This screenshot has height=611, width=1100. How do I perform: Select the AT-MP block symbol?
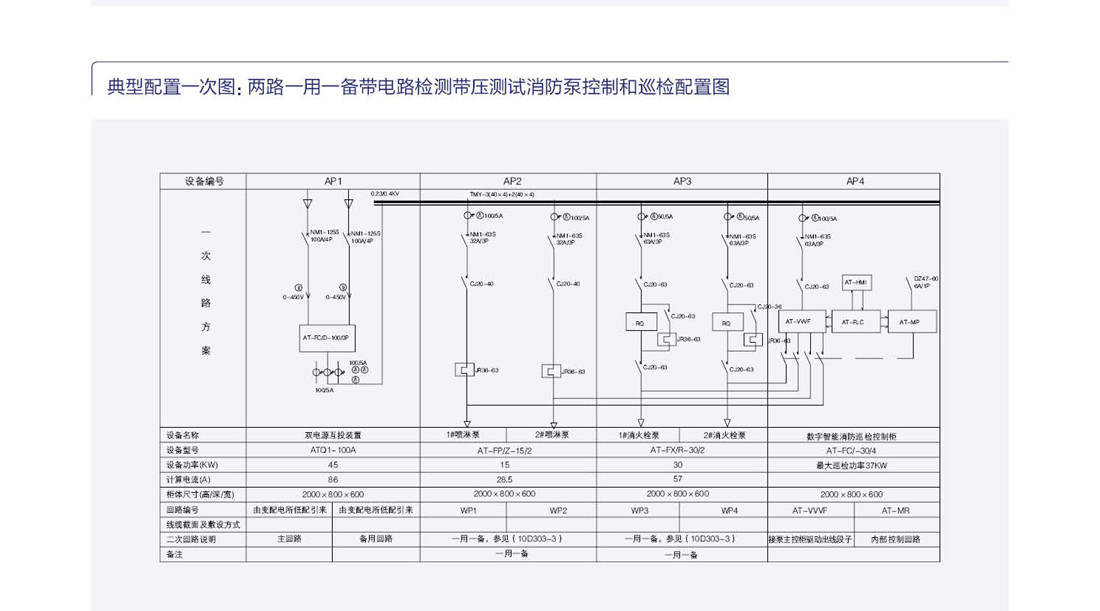[x=909, y=321]
